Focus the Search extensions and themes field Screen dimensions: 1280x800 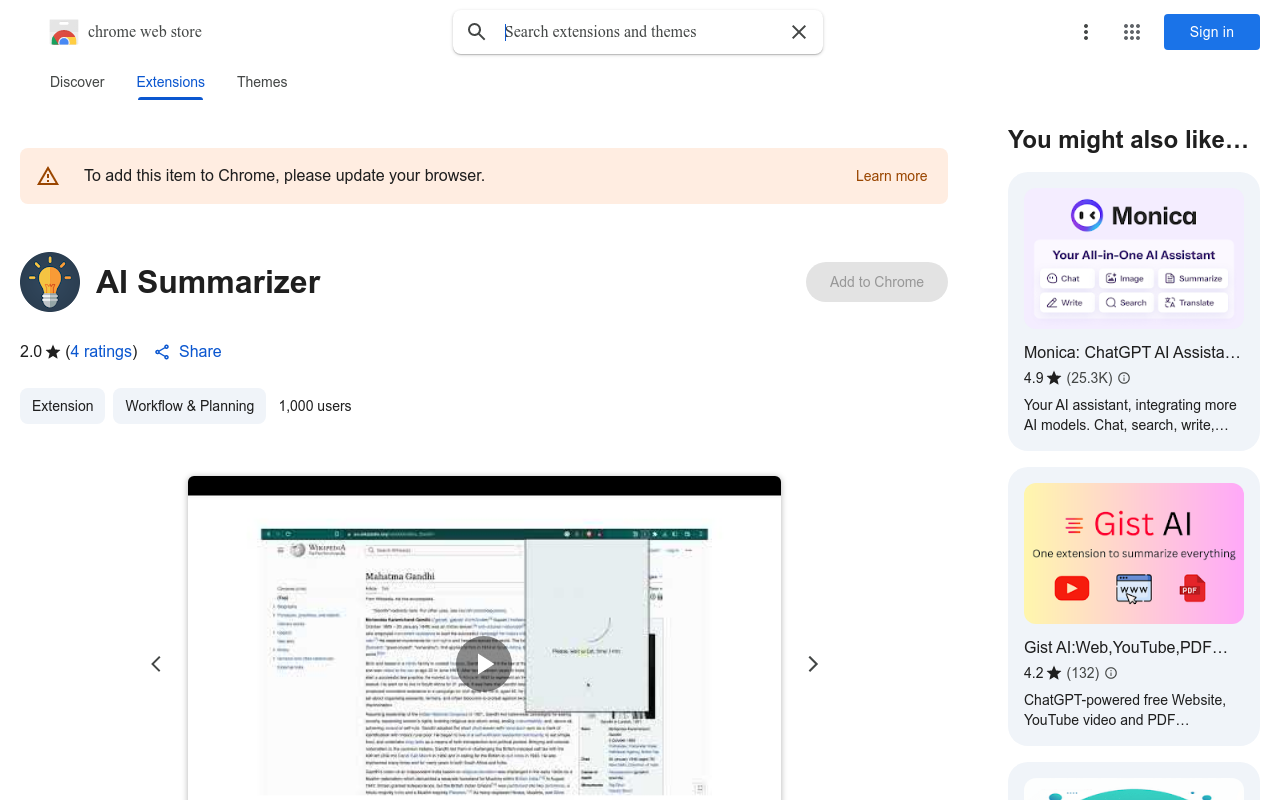point(640,32)
